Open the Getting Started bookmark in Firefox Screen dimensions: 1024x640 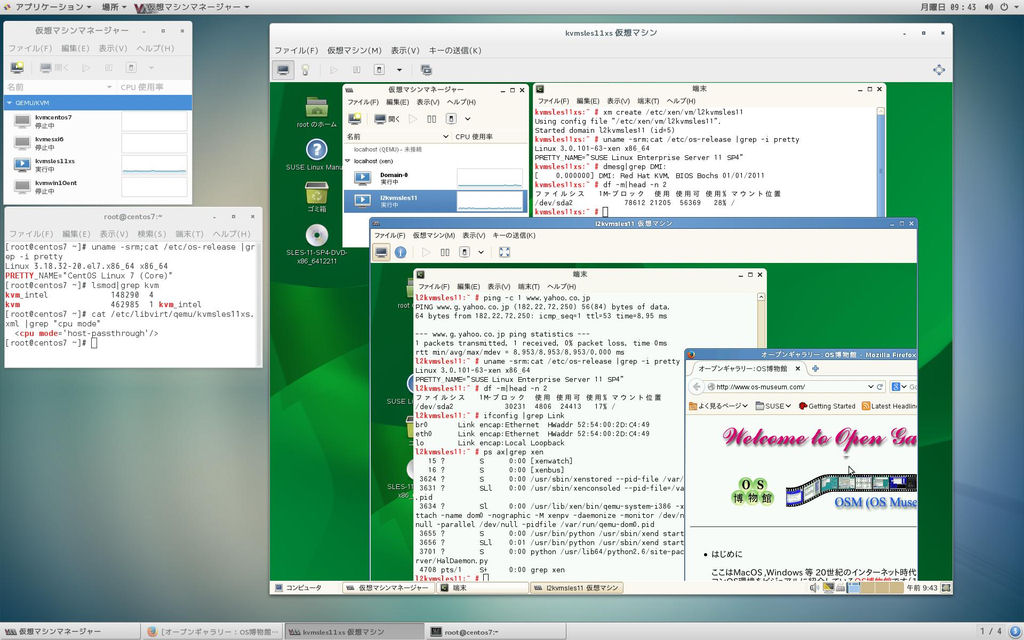(x=826, y=406)
